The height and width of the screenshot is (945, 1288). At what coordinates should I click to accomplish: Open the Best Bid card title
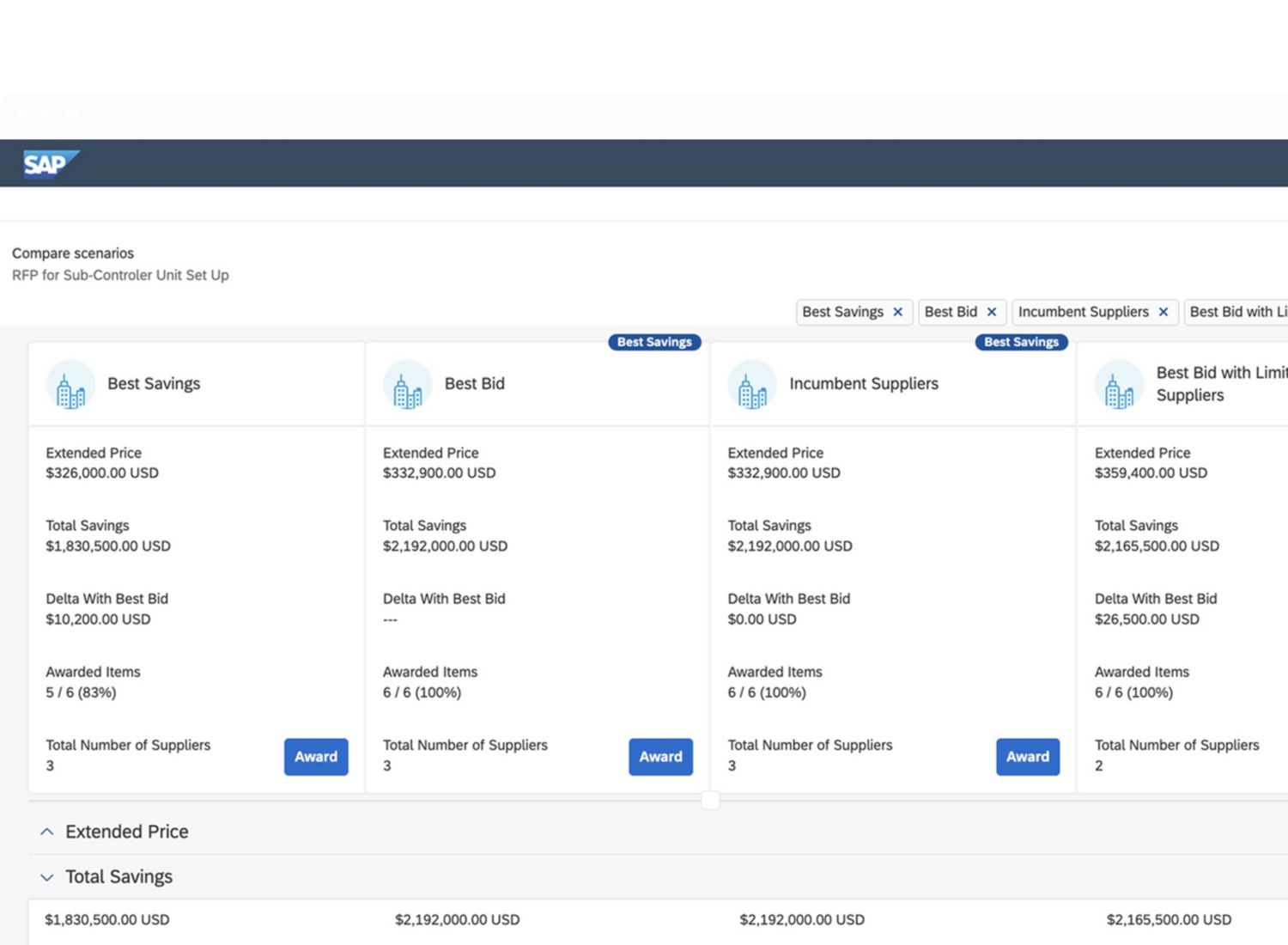(474, 384)
